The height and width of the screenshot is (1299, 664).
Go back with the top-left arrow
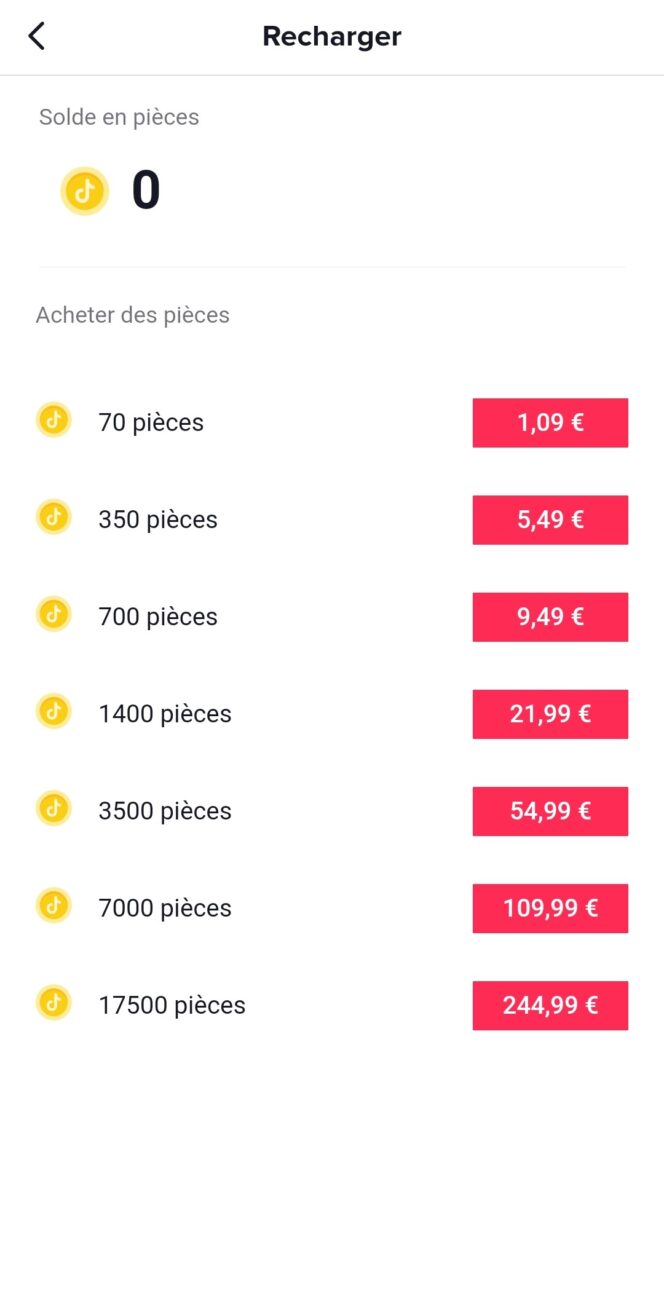(37, 37)
